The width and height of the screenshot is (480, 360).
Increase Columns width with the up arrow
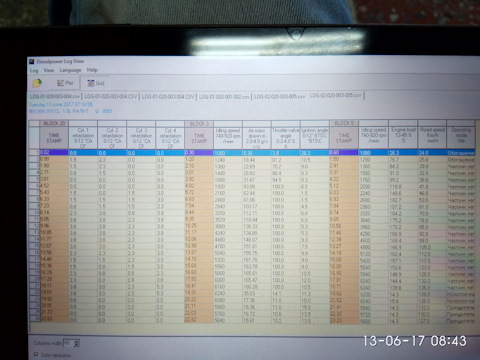point(77,341)
